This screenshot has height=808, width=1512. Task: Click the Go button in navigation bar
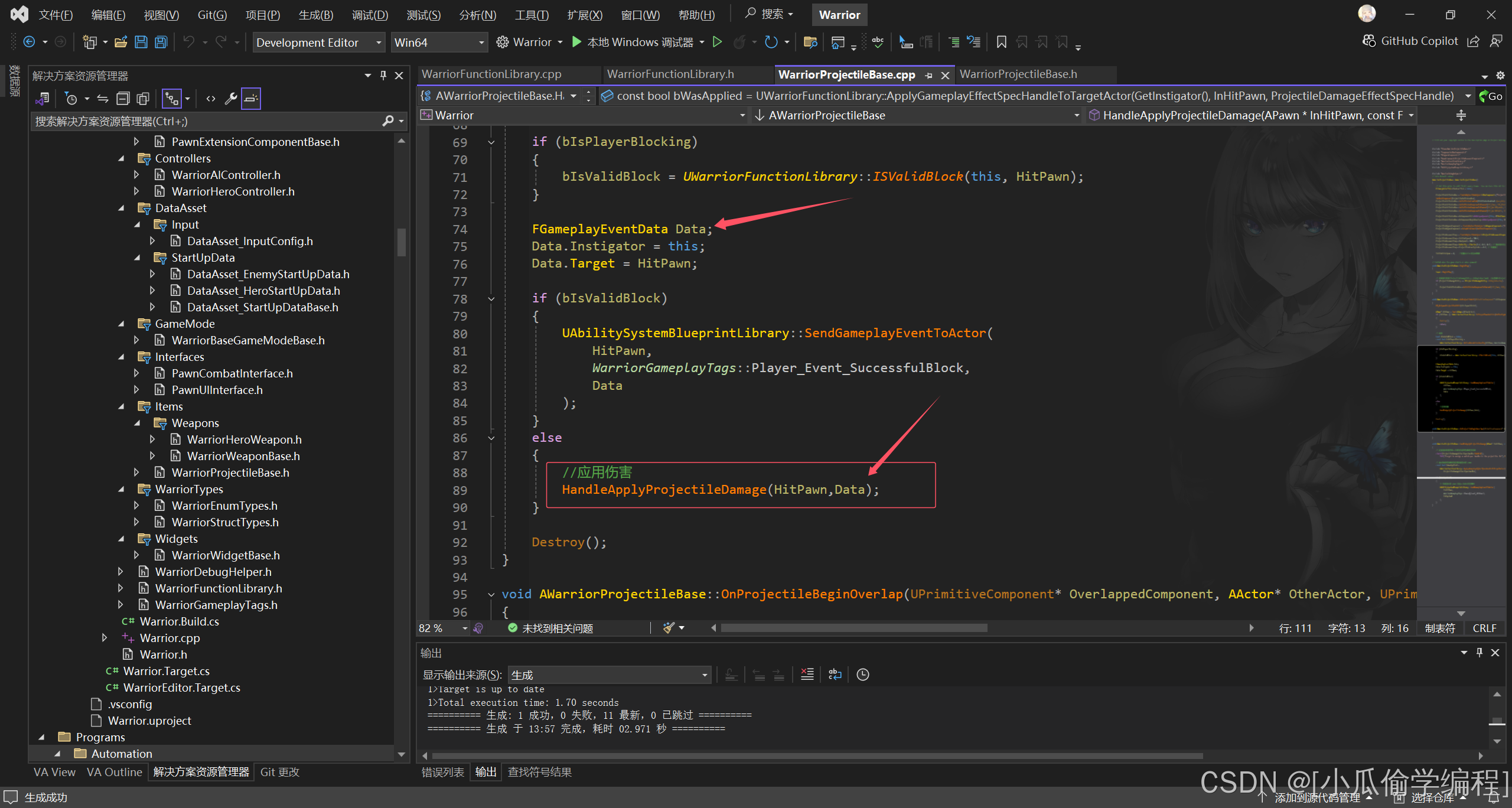click(x=1491, y=96)
